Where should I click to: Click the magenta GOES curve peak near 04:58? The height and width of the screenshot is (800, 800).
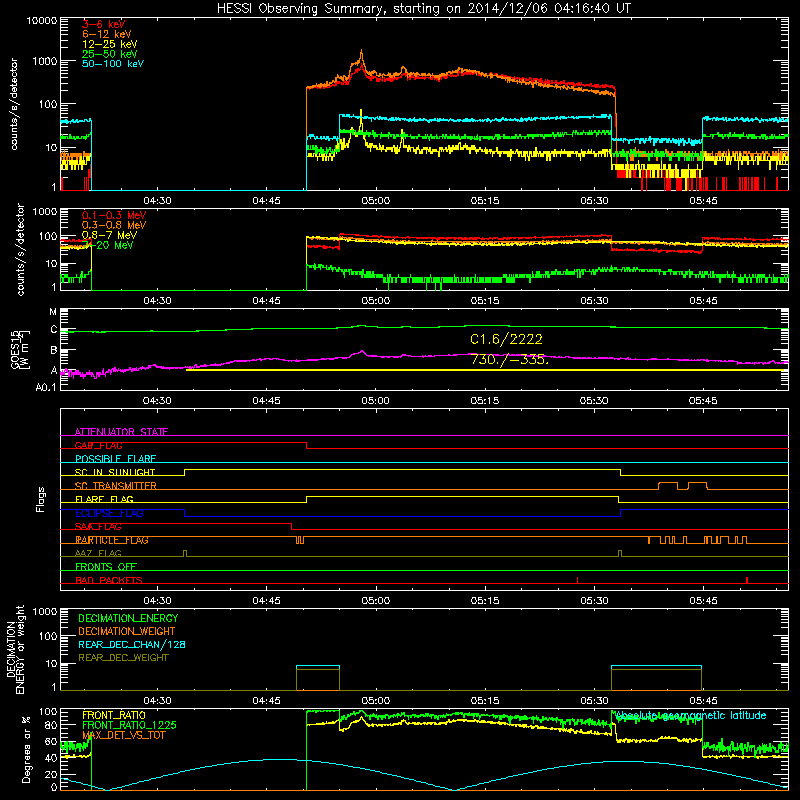pos(362,351)
